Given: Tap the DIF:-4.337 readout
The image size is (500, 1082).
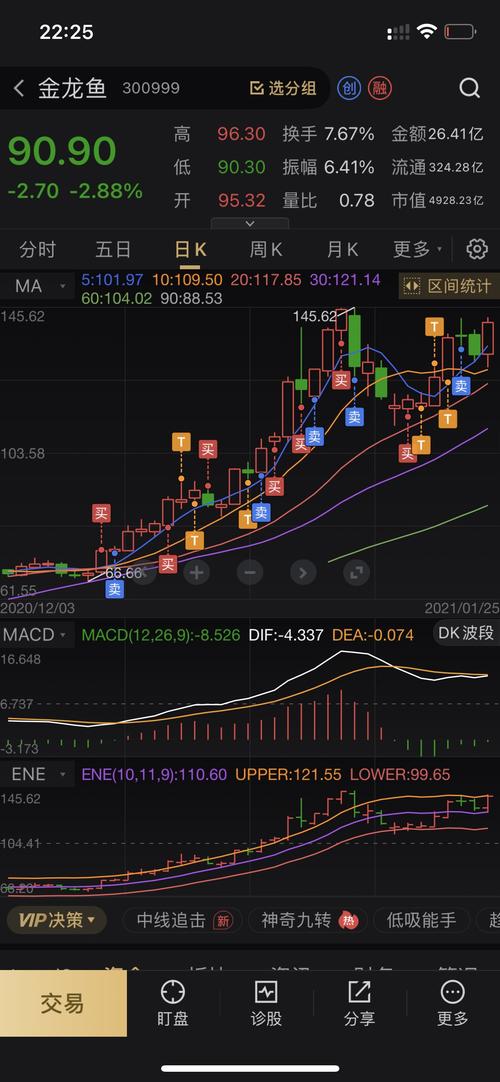Looking at the screenshot, I should coord(284,634).
